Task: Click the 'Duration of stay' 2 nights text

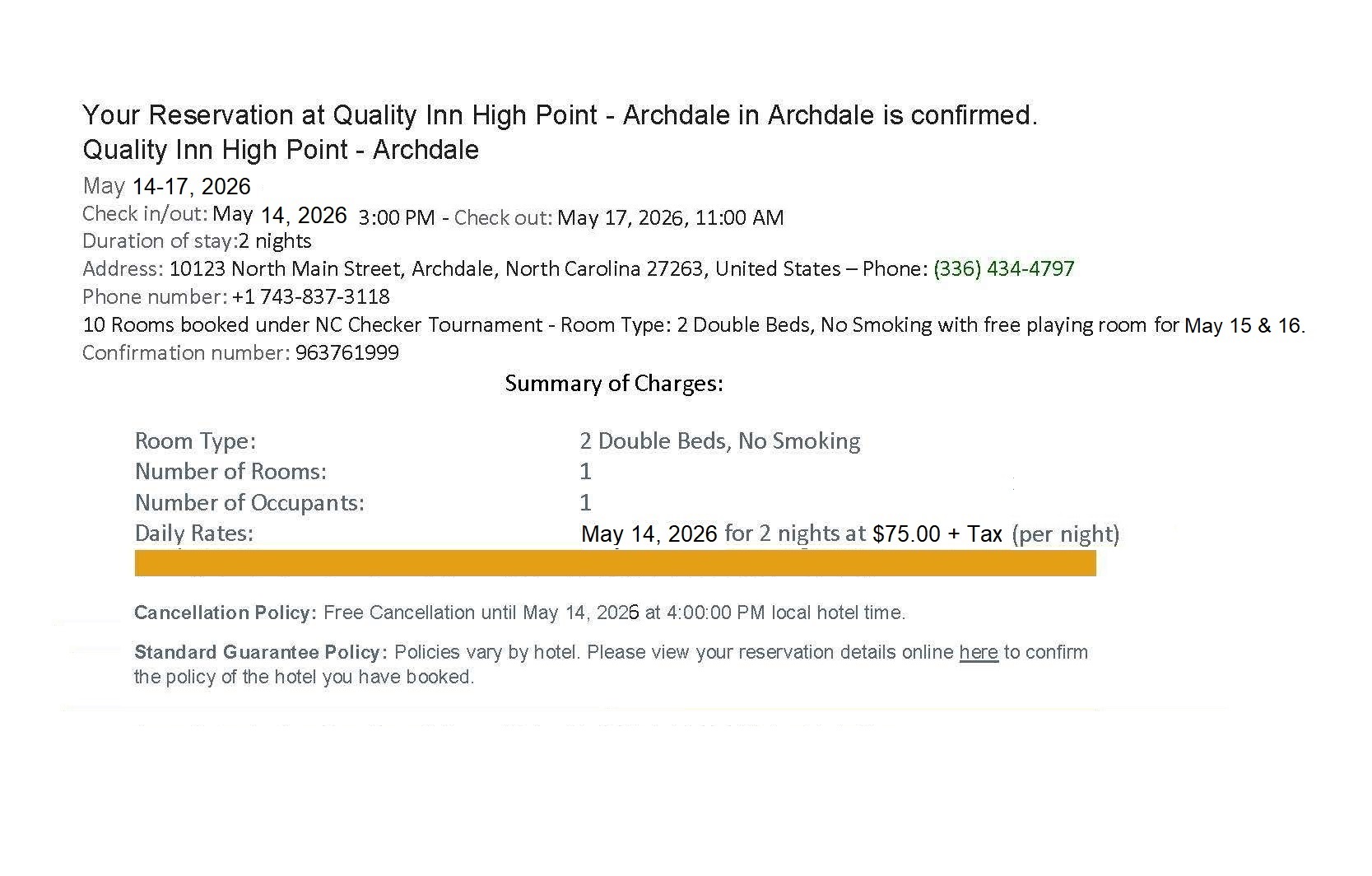Action: coord(275,241)
